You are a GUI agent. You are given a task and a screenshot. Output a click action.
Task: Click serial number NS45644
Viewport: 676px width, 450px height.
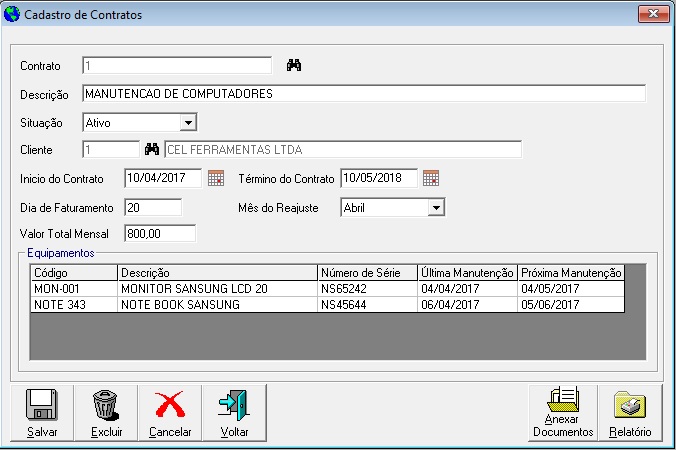[x=368, y=304]
